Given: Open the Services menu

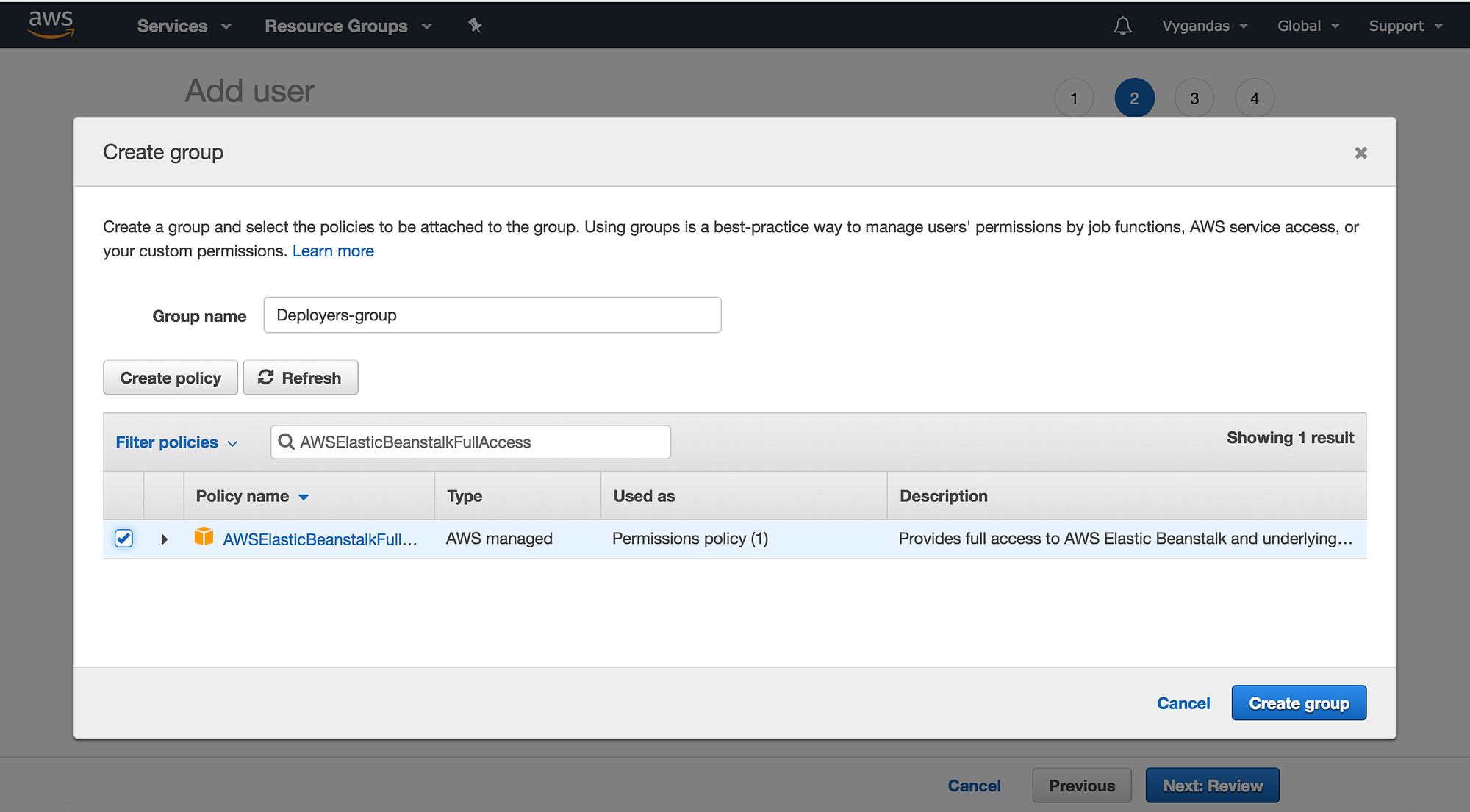Looking at the screenshot, I should [184, 26].
